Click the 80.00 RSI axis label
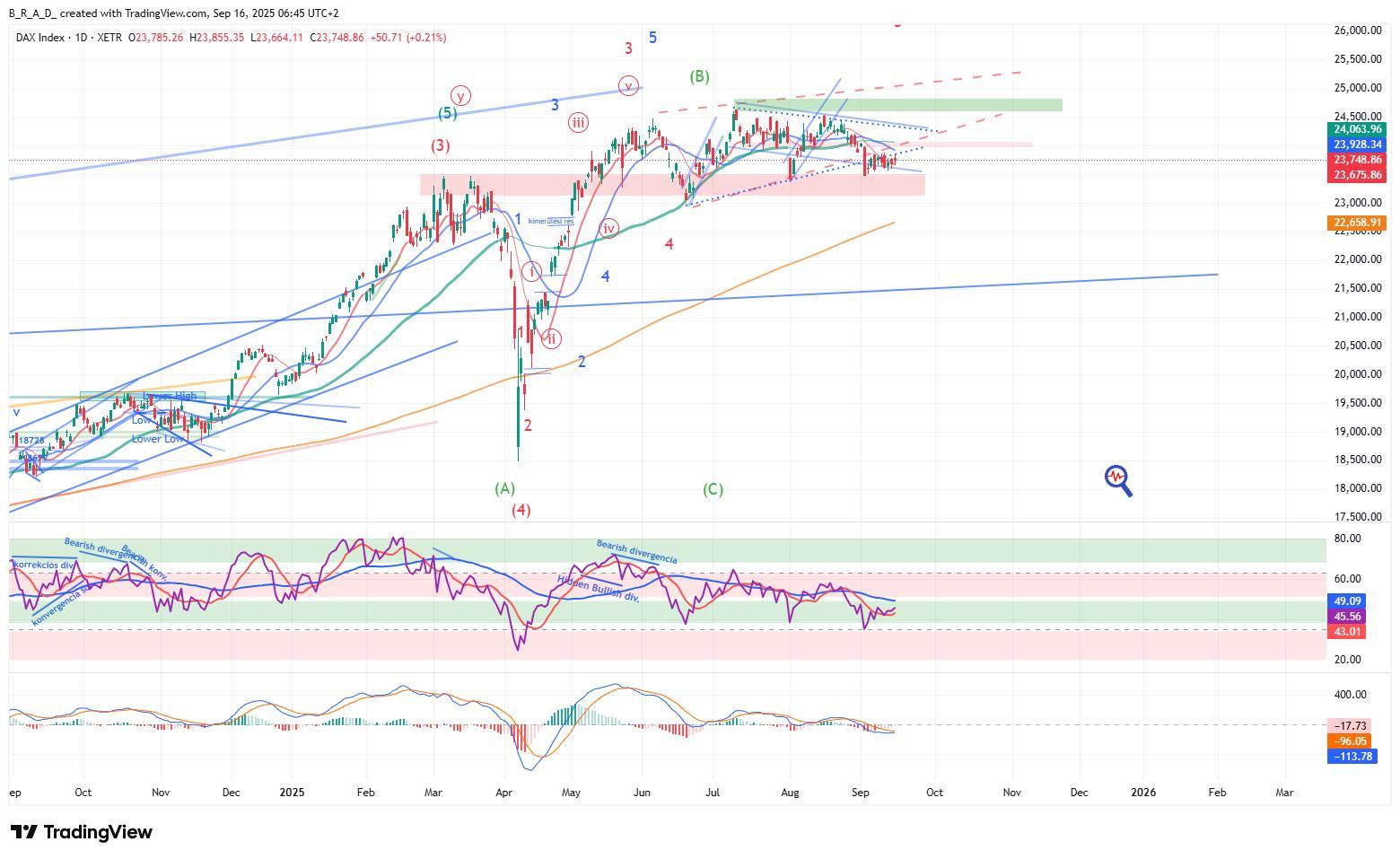This screenshot has width=1400, height=859. [1347, 539]
